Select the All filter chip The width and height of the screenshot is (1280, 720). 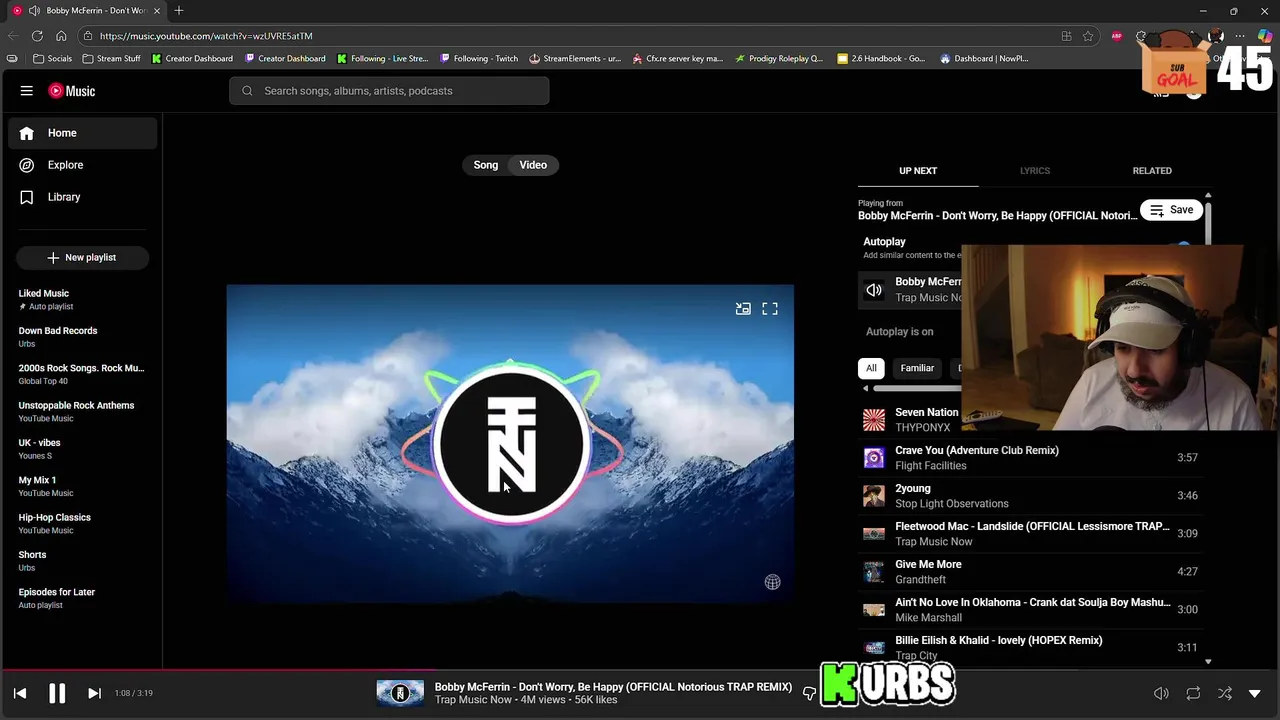[871, 368]
